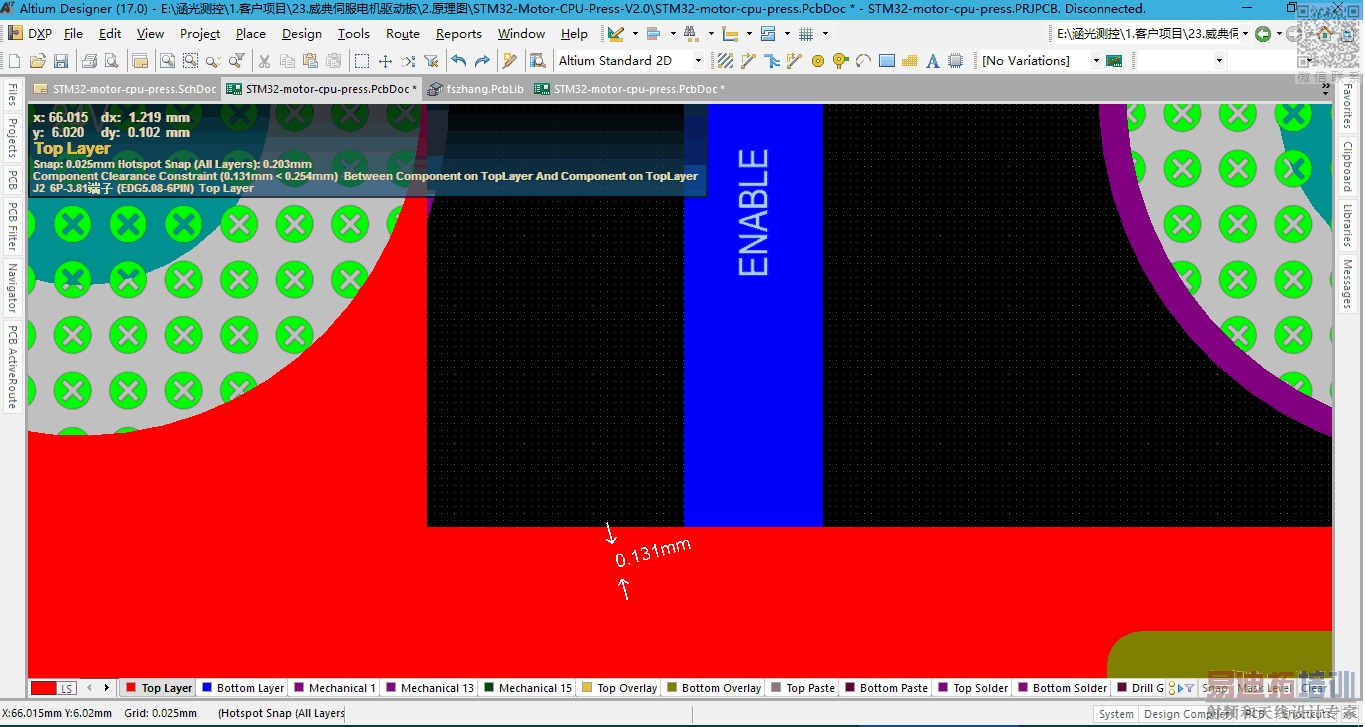Open the PCB ActiveRoute side panel
Image resolution: width=1365 pixels, height=727 pixels.
[x=12, y=367]
